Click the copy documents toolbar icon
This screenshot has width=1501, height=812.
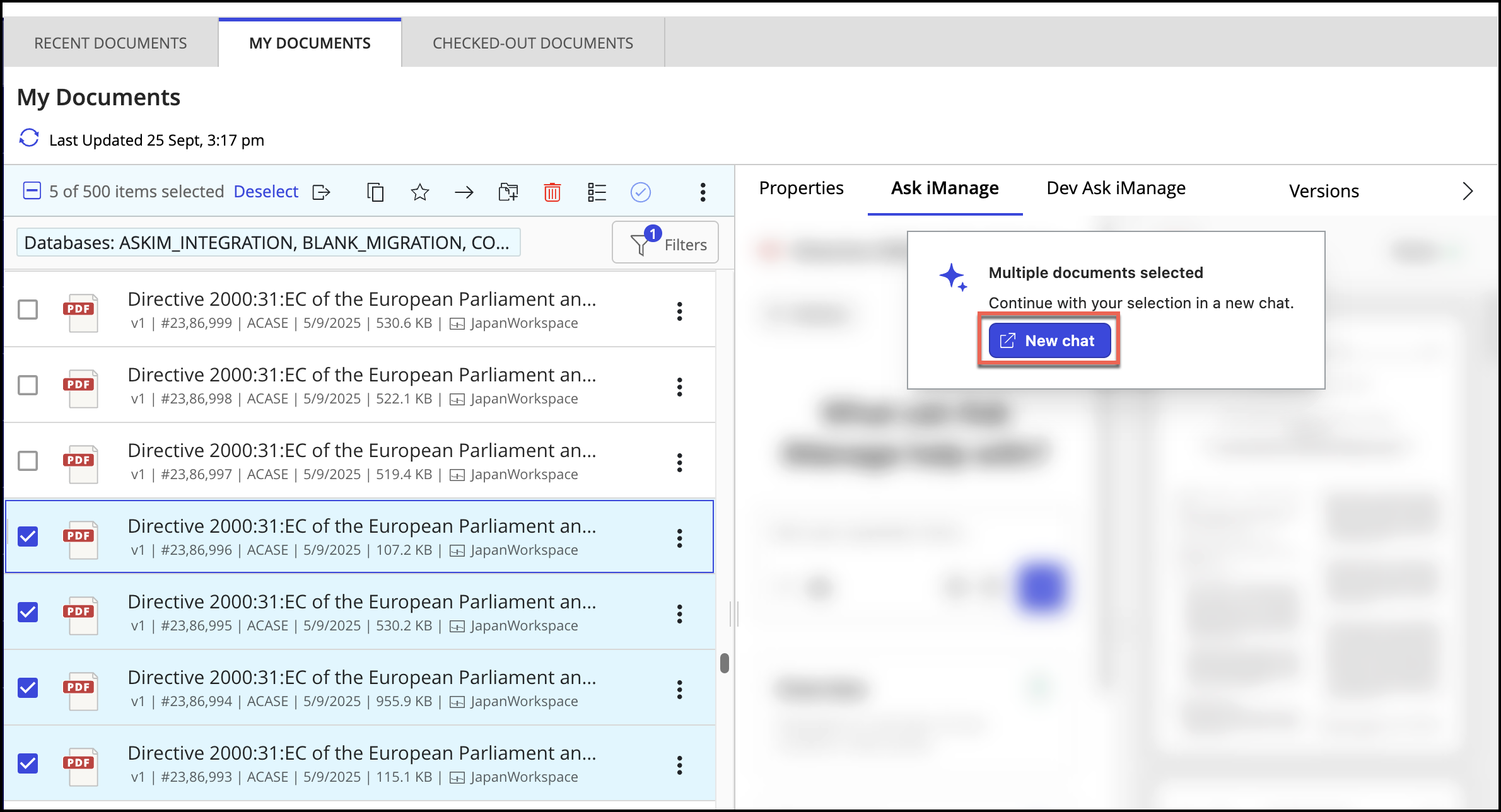pos(375,192)
